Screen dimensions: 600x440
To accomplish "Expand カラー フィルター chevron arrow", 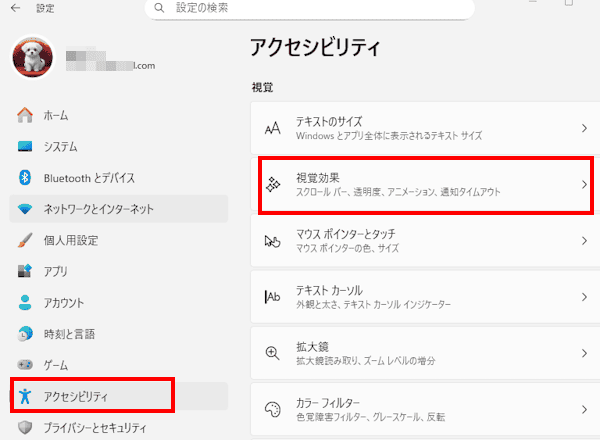I will (x=584, y=409).
